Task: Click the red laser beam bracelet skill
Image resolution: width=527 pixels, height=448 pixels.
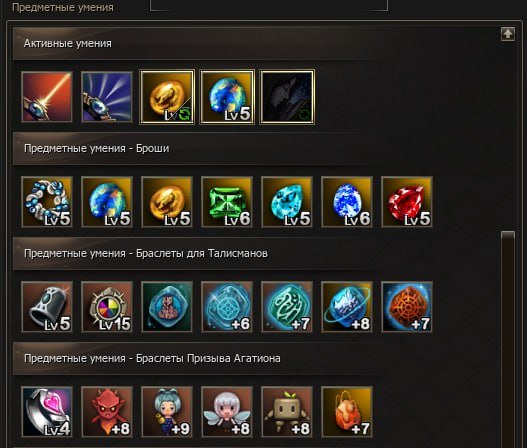Action: (47, 97)
